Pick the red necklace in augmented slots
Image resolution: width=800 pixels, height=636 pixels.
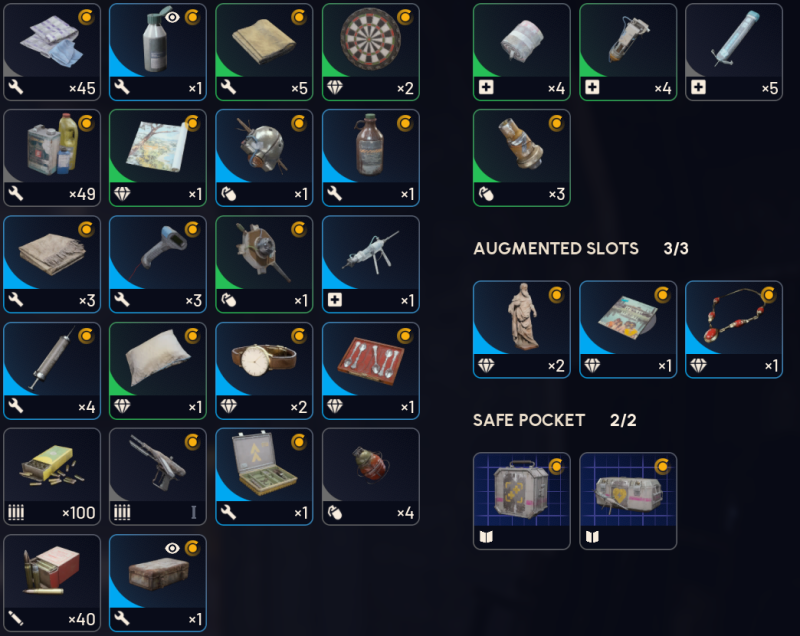point(734,329)
